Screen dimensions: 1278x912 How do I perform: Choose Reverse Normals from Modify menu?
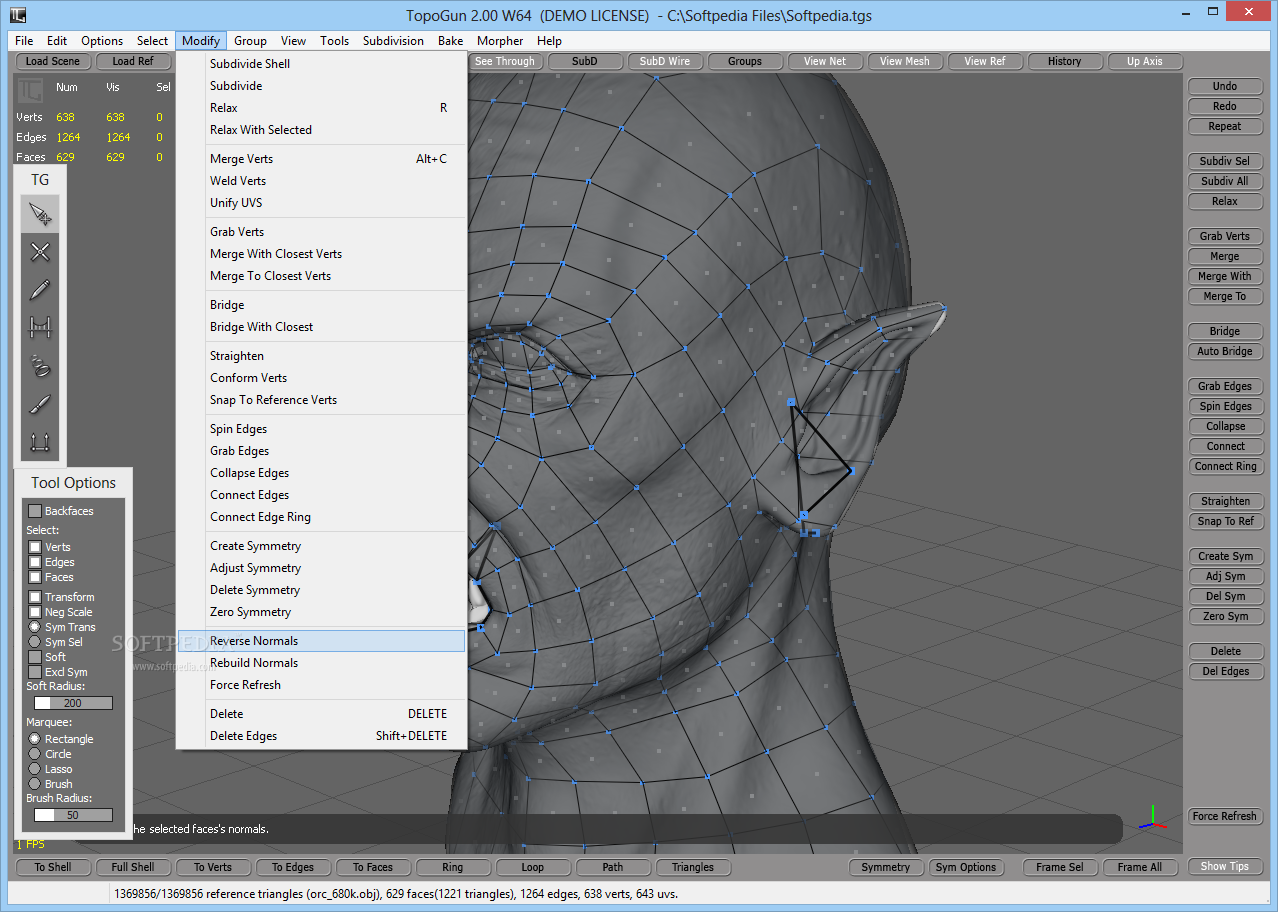pos(321,641)
